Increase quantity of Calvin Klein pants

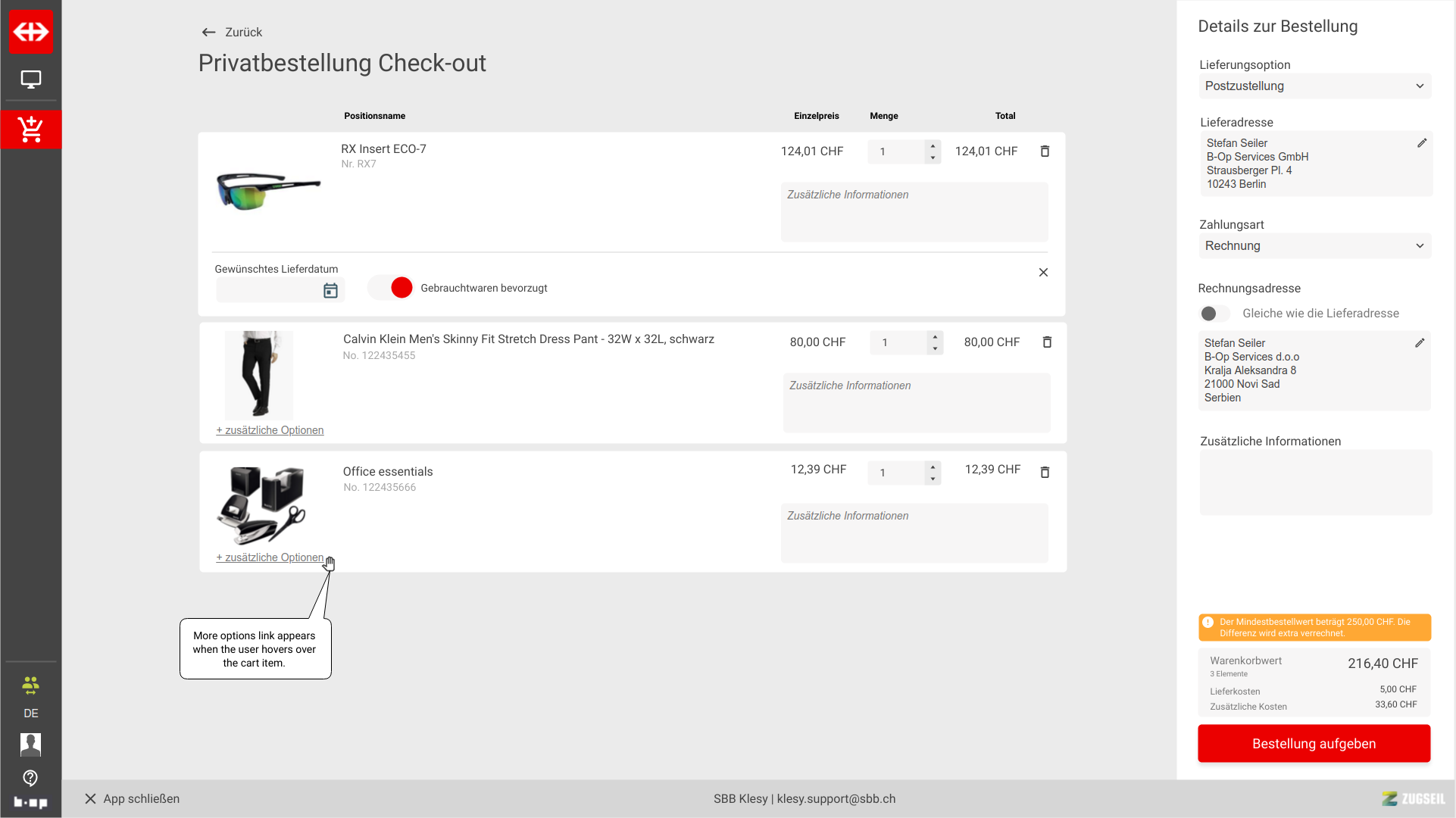(936, 336)
